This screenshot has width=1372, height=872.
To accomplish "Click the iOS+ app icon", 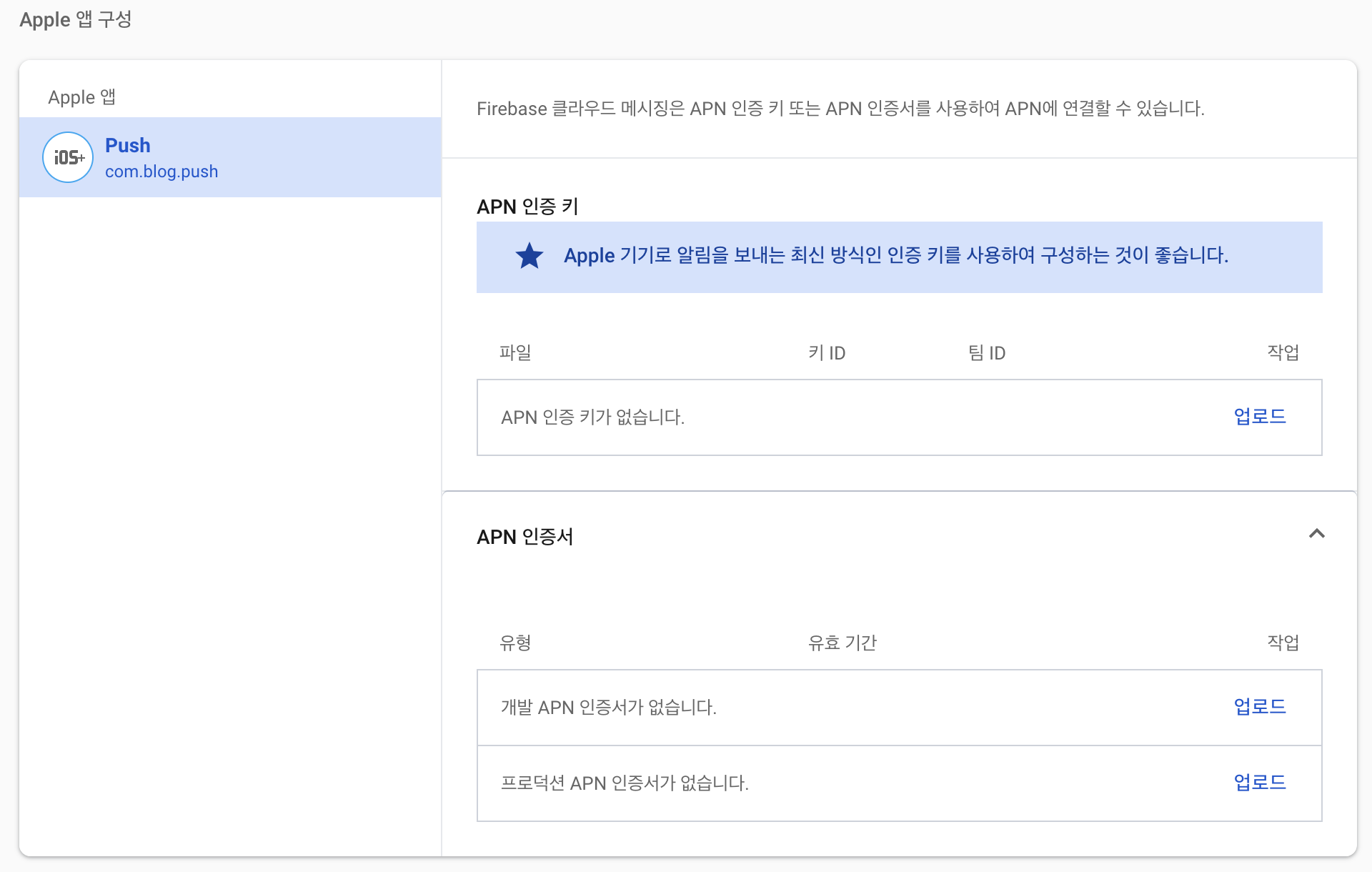I will click(68, 157).
